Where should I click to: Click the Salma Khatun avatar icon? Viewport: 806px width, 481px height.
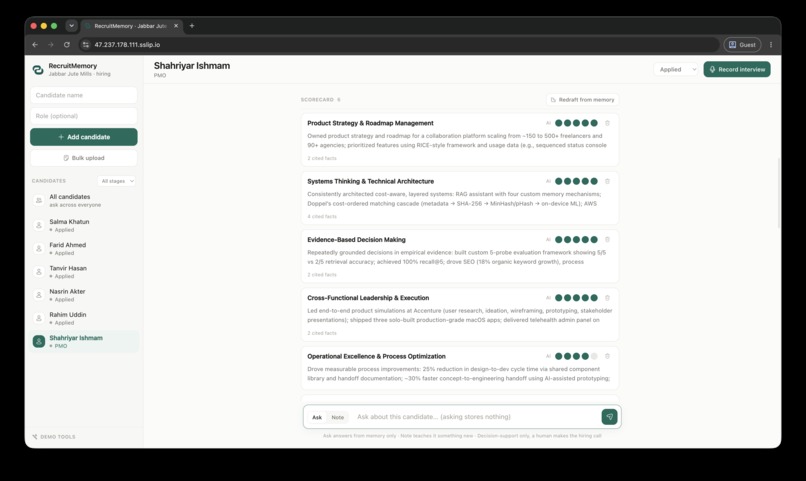39,225
